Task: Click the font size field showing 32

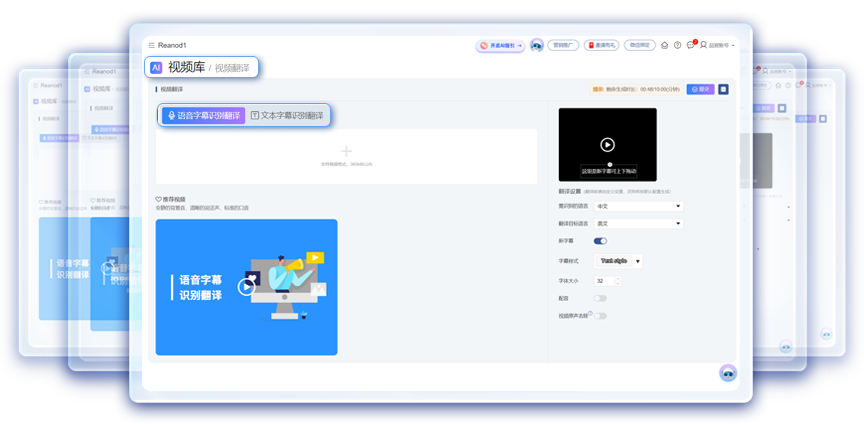Action: 606,281
